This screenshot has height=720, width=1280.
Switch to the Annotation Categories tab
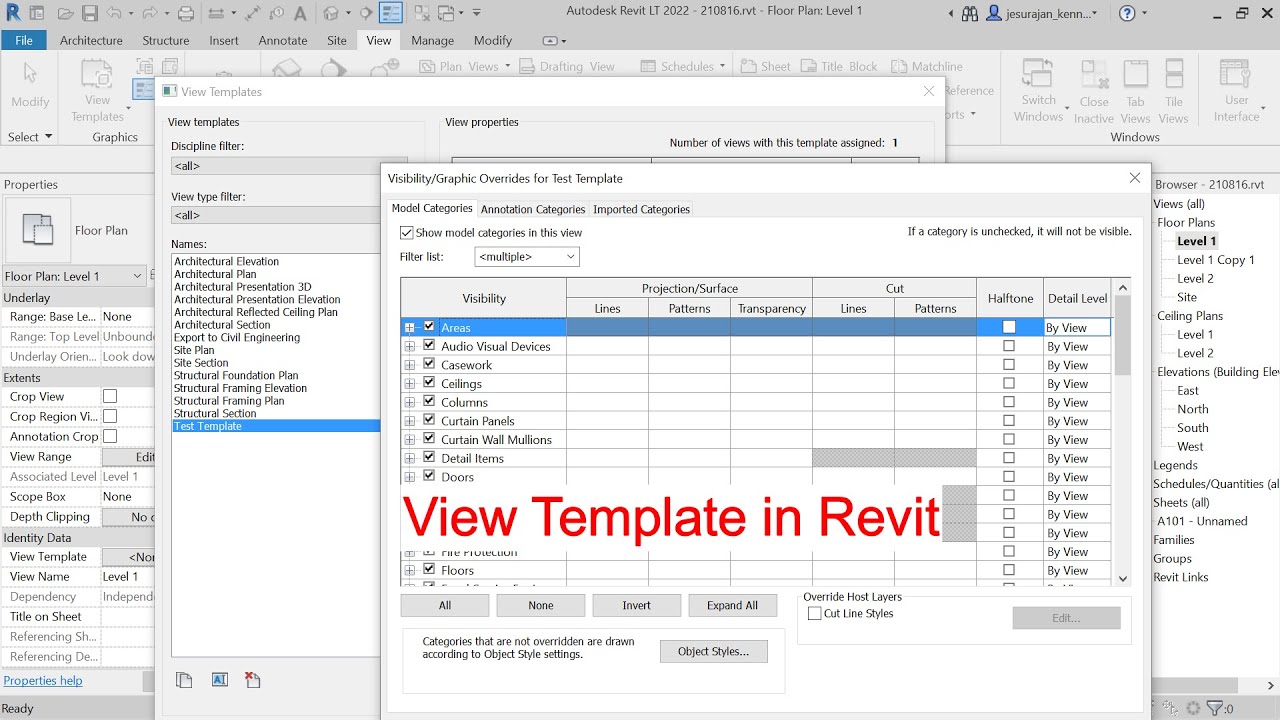click(532, 209)
